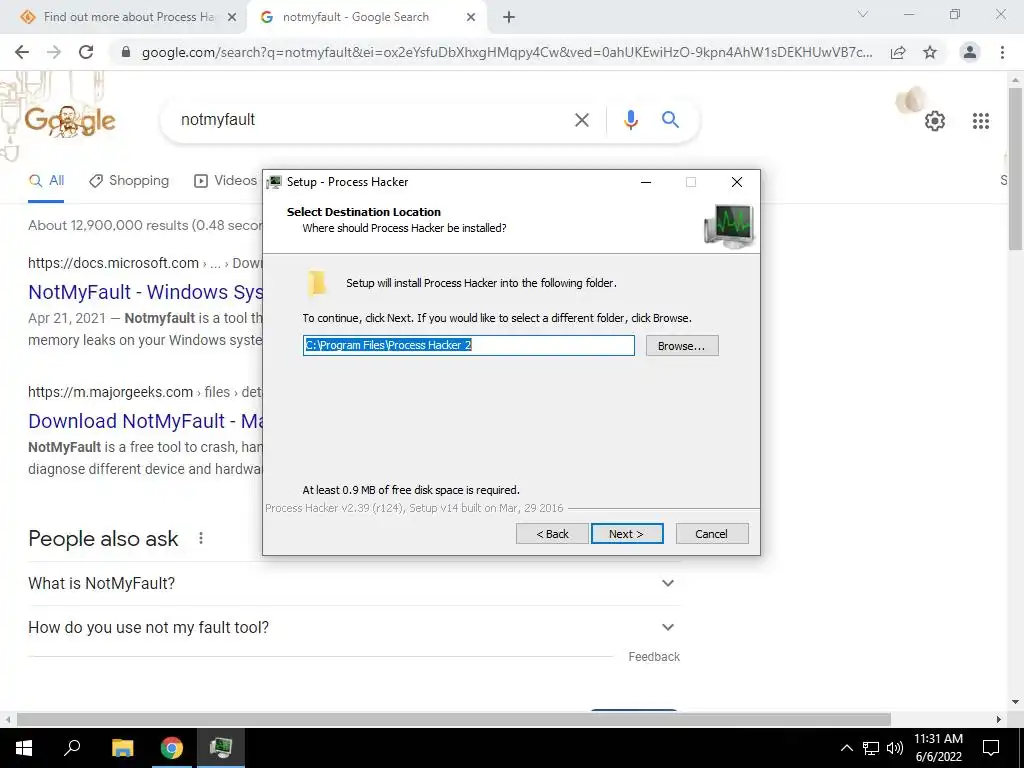Click the magnifier search button in Google box
This screenshot has height=768, width=1024.
[670, 120]
